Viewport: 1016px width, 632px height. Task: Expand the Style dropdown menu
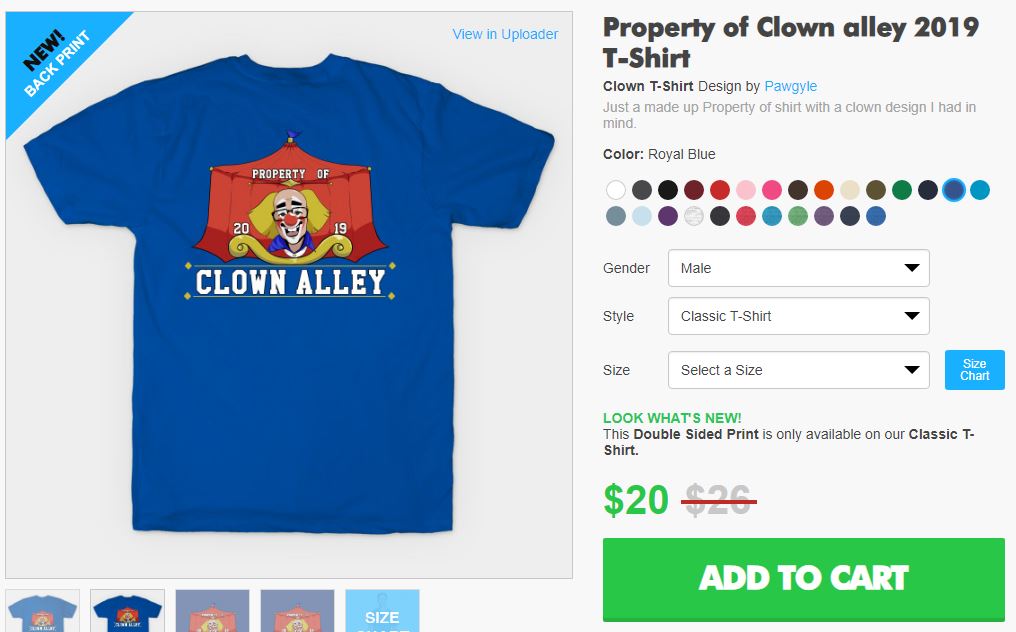[798, 316]
